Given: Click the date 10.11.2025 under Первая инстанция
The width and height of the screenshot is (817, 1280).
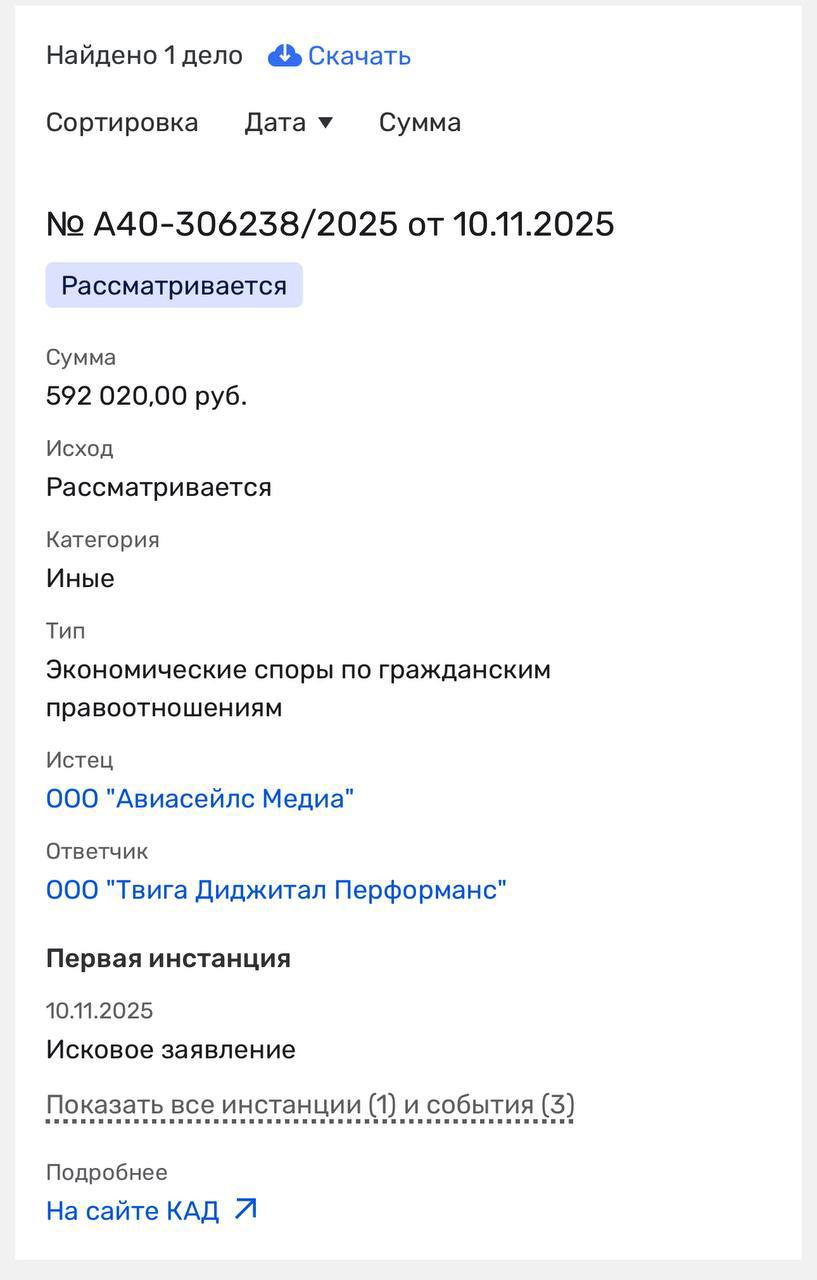Looking at the screenshot, I should click(99, 1011).
